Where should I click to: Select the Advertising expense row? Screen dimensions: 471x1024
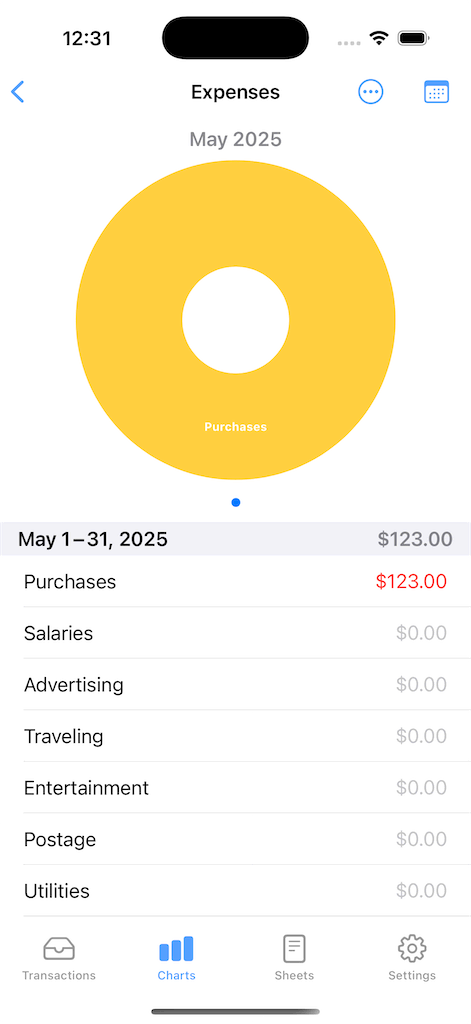point(235,684)
